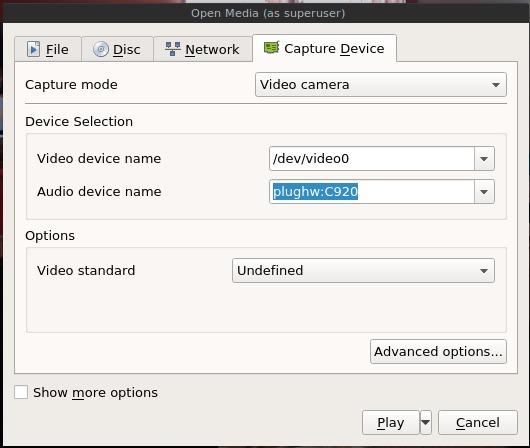
Task: Open the Network tab
Action: tap(202, 49)
